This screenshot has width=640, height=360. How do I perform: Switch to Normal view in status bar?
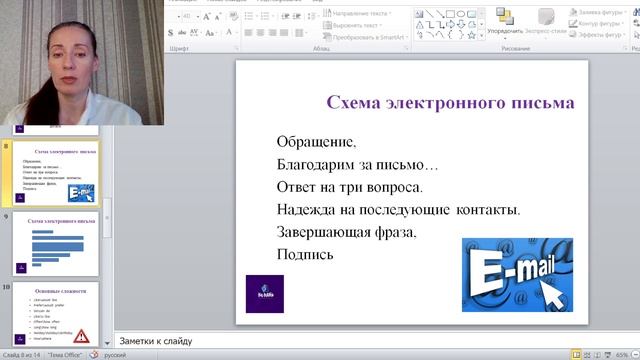[576, 355]
